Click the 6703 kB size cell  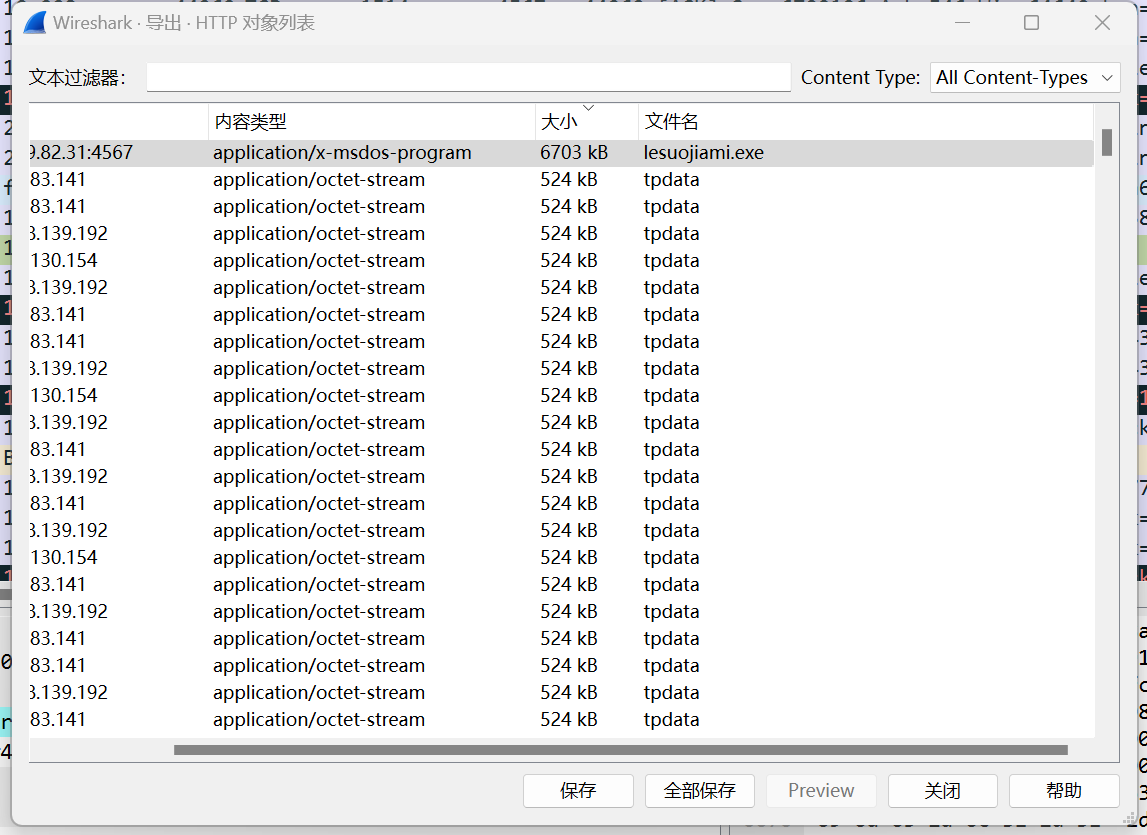574,152
